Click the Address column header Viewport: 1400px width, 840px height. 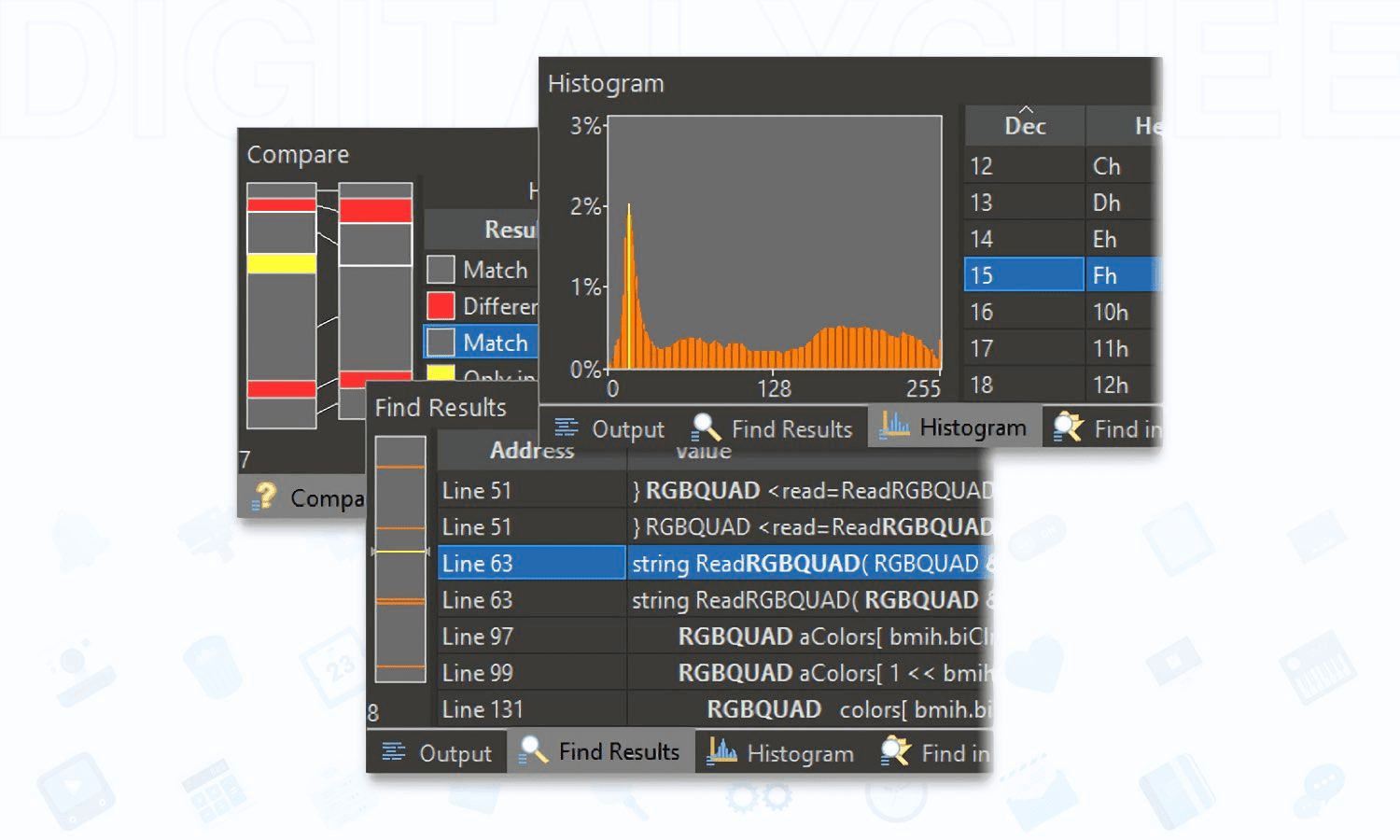tap(531, 451)
